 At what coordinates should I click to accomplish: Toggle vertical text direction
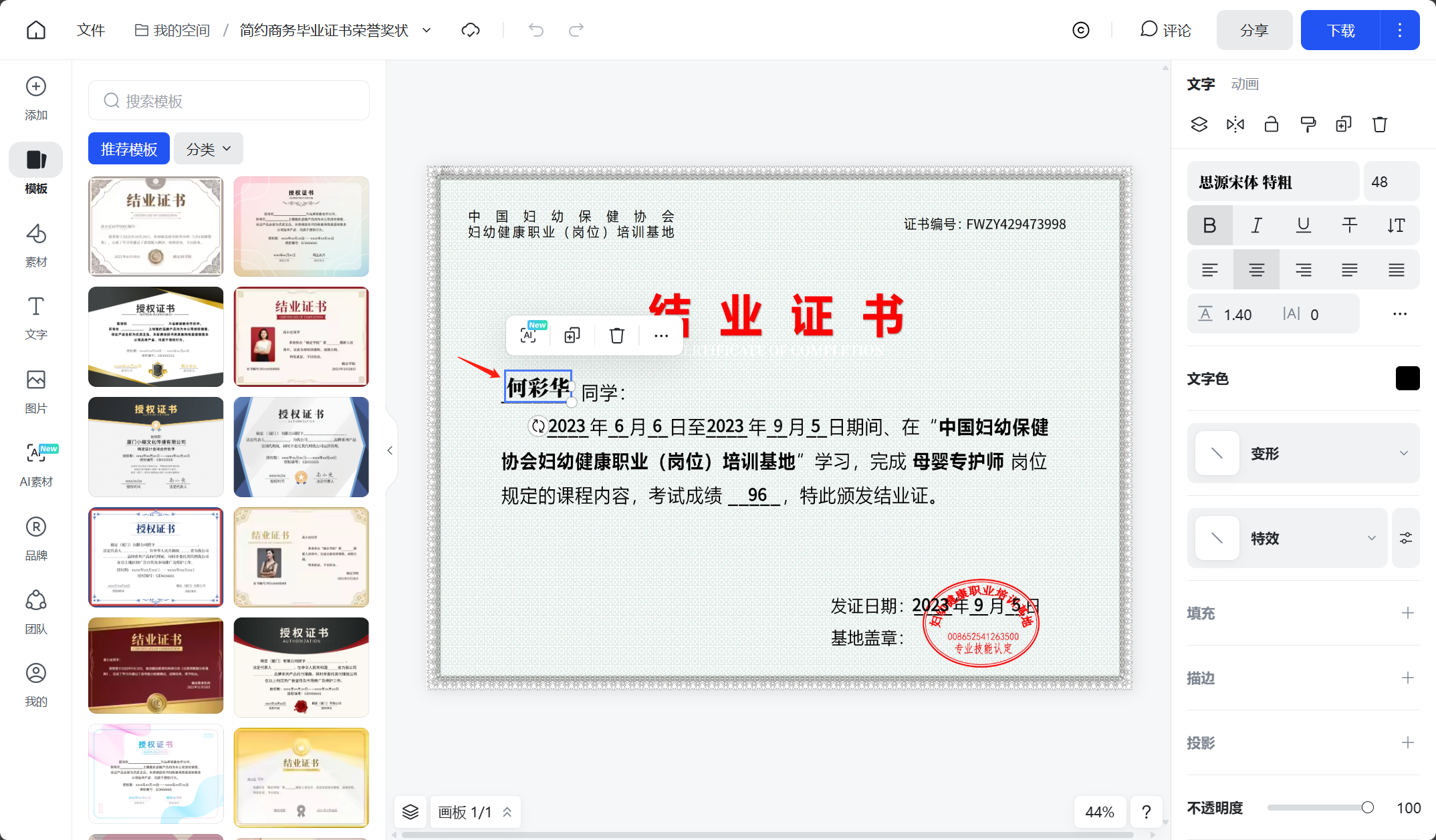coord(1397,225)
